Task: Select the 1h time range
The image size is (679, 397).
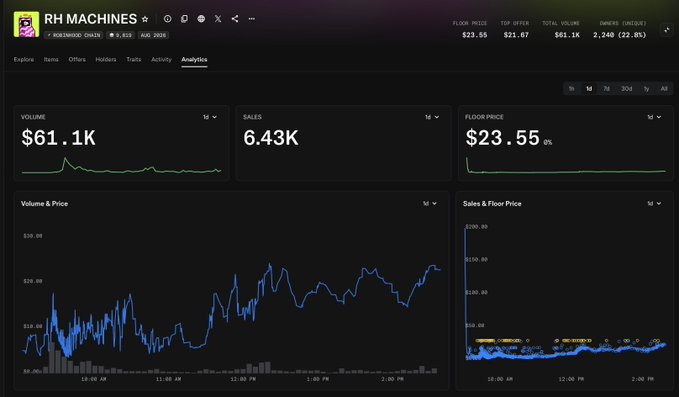Action: (x=572, y=89)
